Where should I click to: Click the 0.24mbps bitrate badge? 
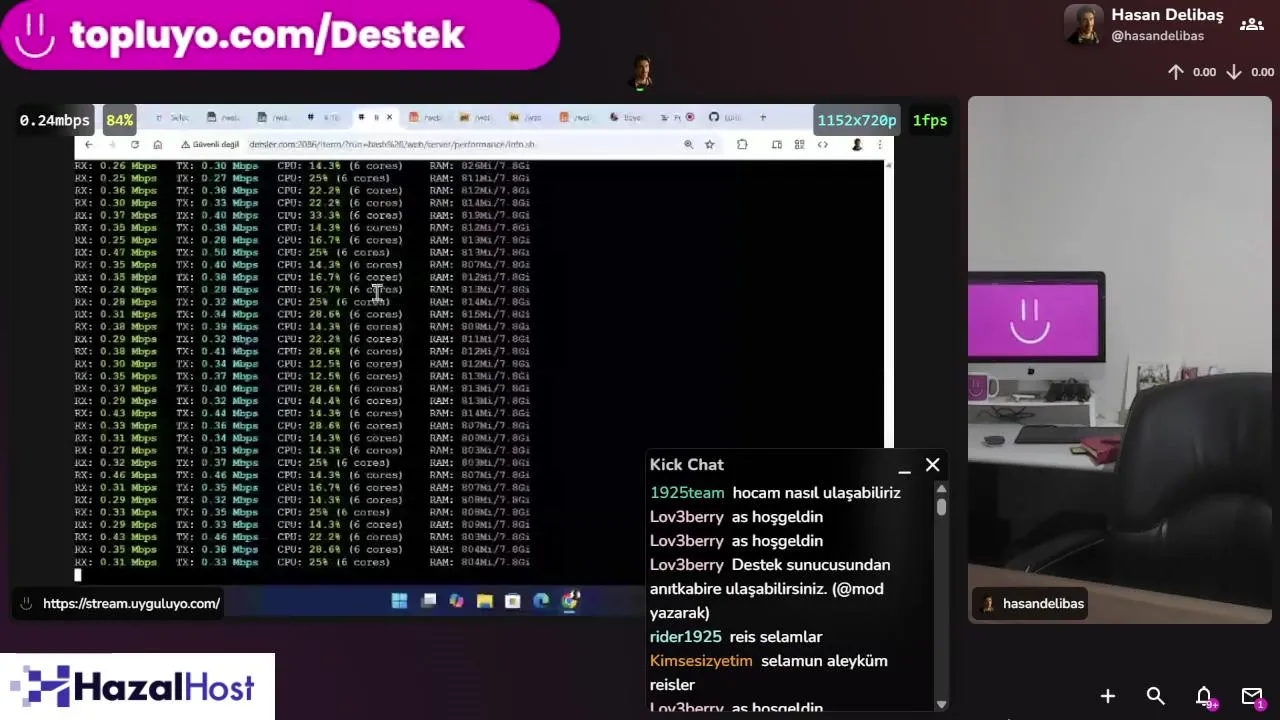55,120
